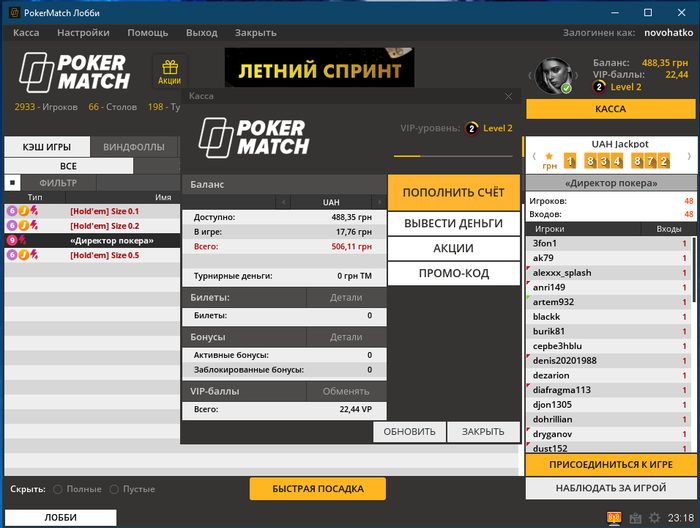The height and width of the screenshot is (528, 700).
Task: Click previous arrow on UAH Jackpot
Action: click(x=534, y=157)
